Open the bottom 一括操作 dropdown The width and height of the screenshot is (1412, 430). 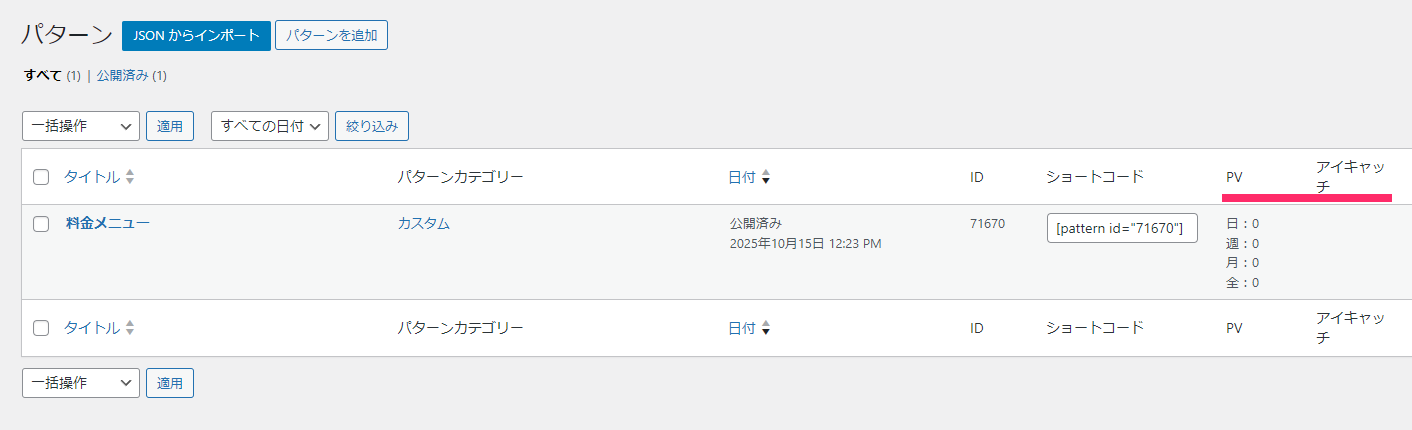pyautogui.click(x=80, y=383)
